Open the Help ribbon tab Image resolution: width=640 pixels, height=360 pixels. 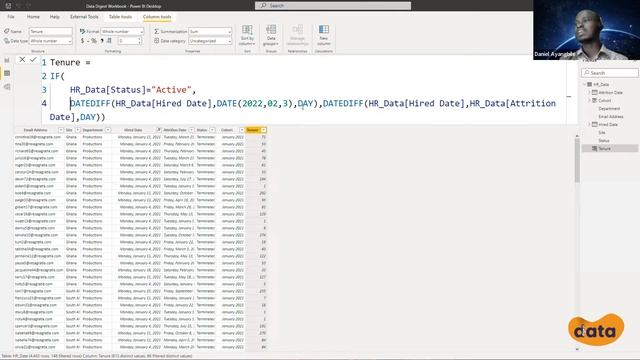coord(55,17)
